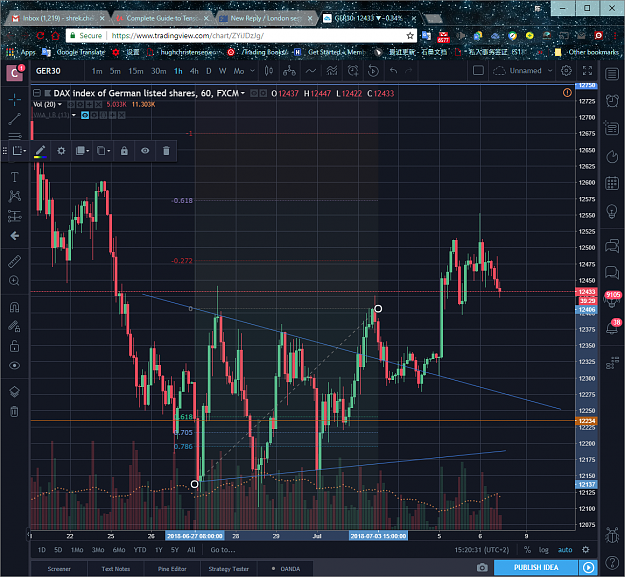Open the chart properties gear icon
Screen dimensions: 625x577
(566, 71)
